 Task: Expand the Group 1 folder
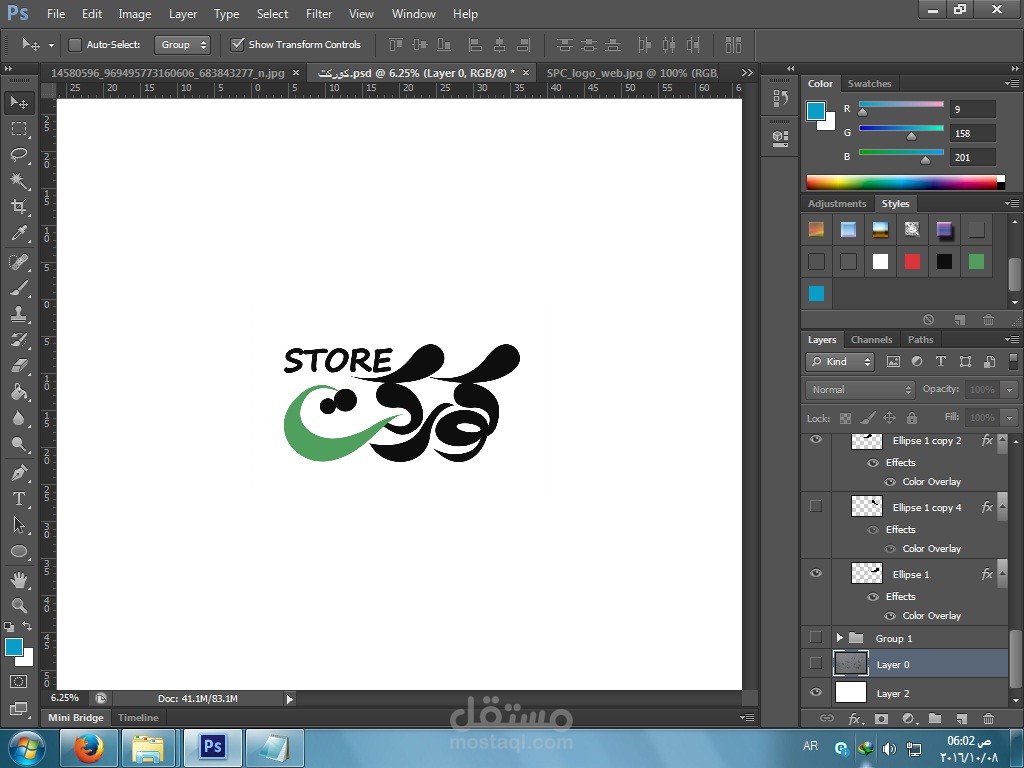point(839,638)
